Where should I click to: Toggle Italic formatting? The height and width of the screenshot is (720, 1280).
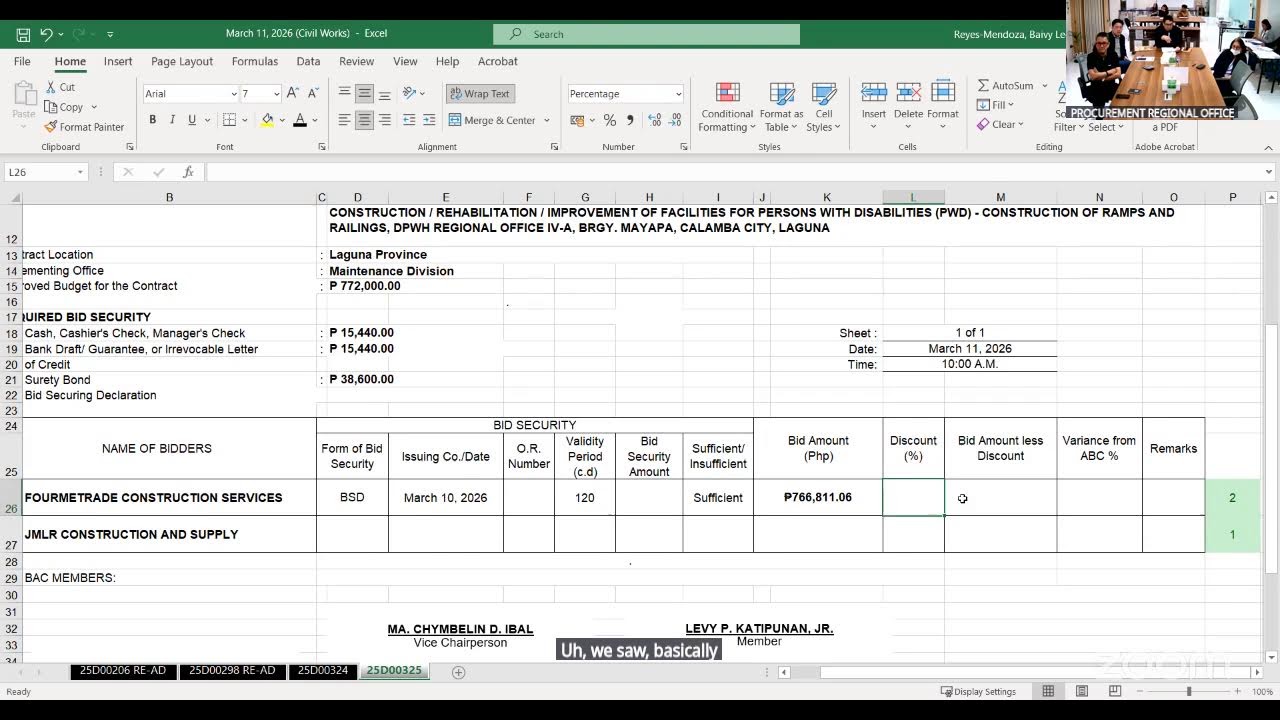(172, 120)
